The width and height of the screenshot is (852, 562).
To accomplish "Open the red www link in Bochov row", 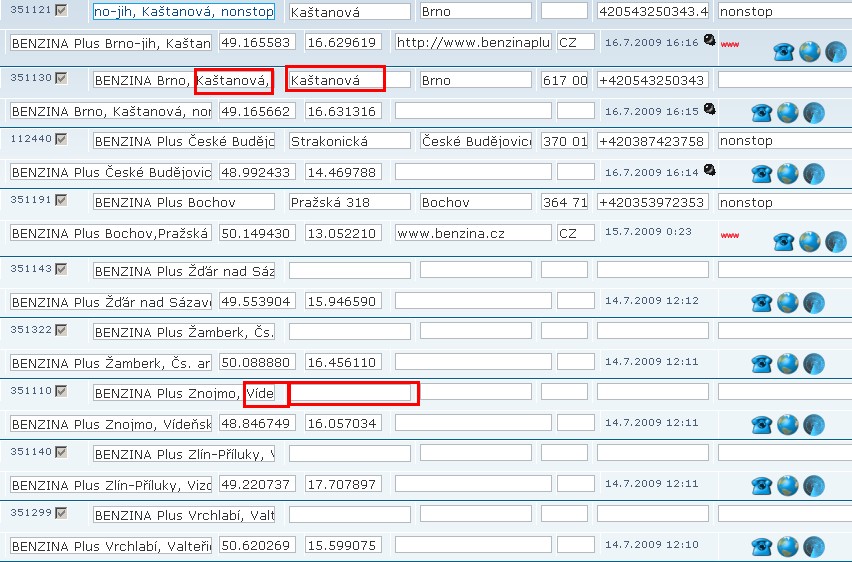I will click(x=729, y=236).
